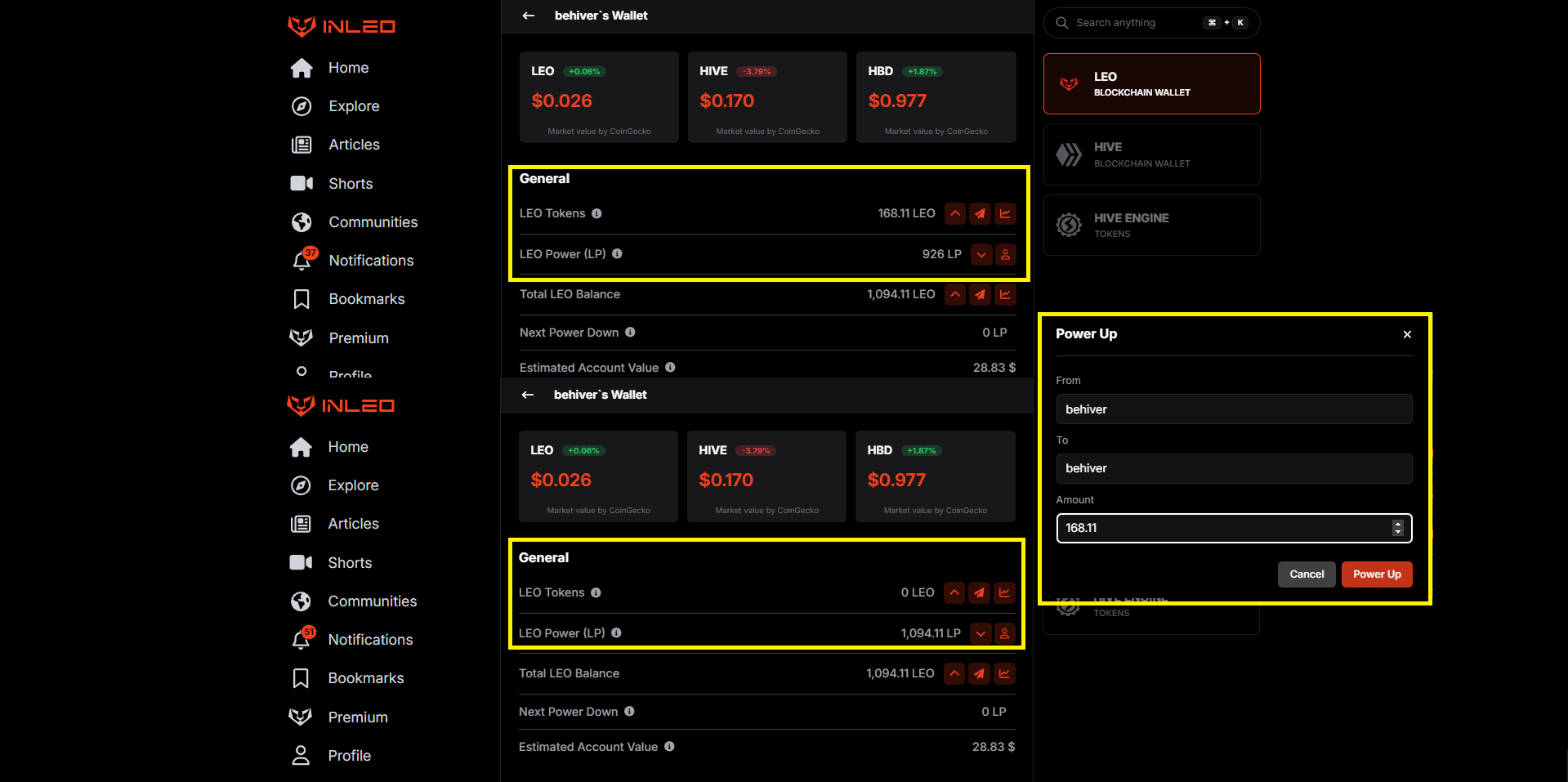This screenshot has width=1568, height=782.
Task: Click the Power Up dialog title
Action: (x=1086, y=334)
